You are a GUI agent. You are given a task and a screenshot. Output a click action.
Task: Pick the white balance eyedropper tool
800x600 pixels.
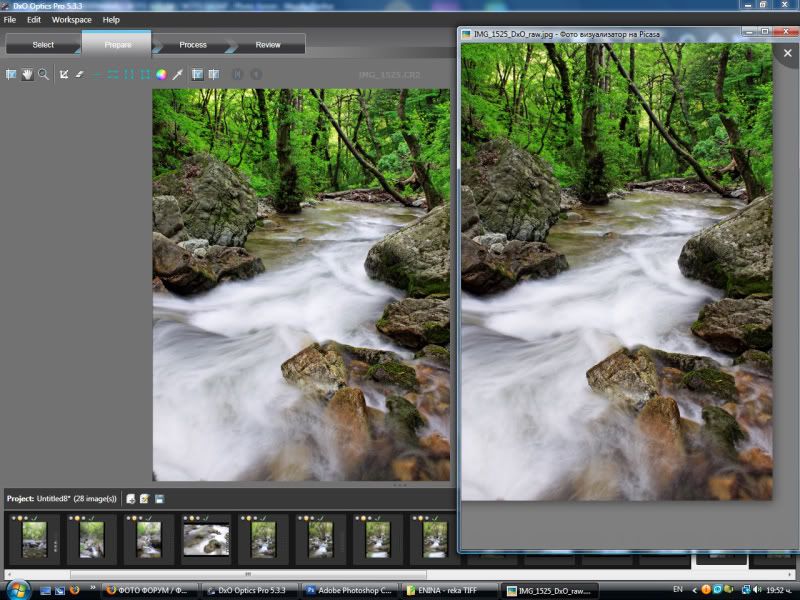point(177,74)
